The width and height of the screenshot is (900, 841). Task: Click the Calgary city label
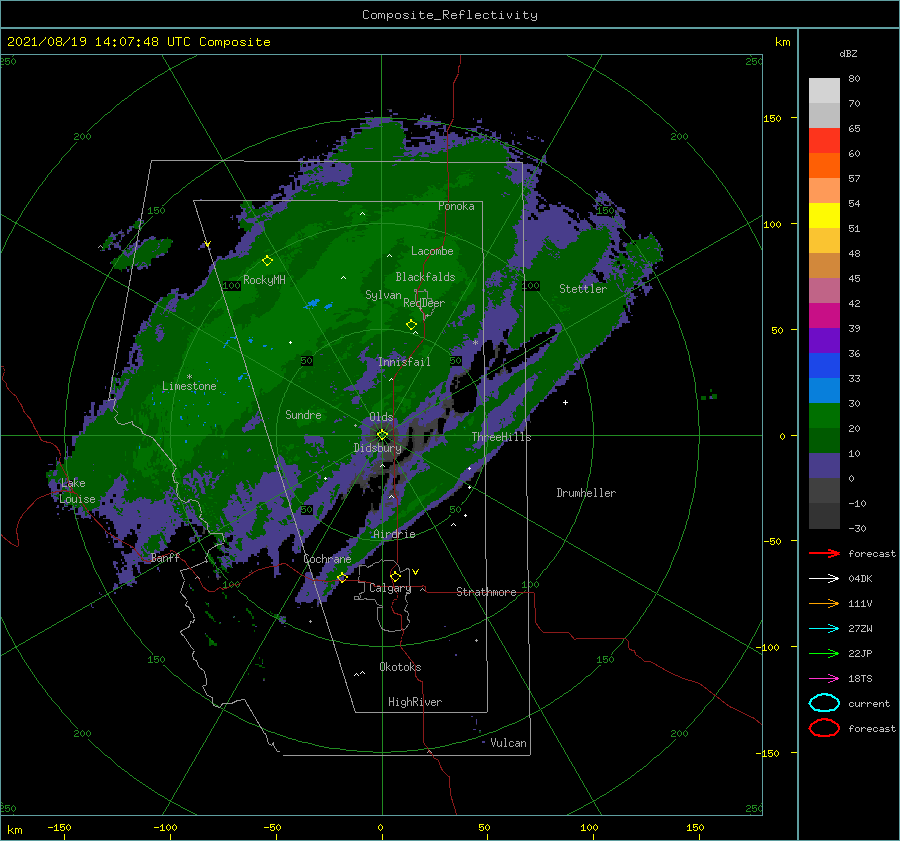pyautogui.click(x=390, y=588)
